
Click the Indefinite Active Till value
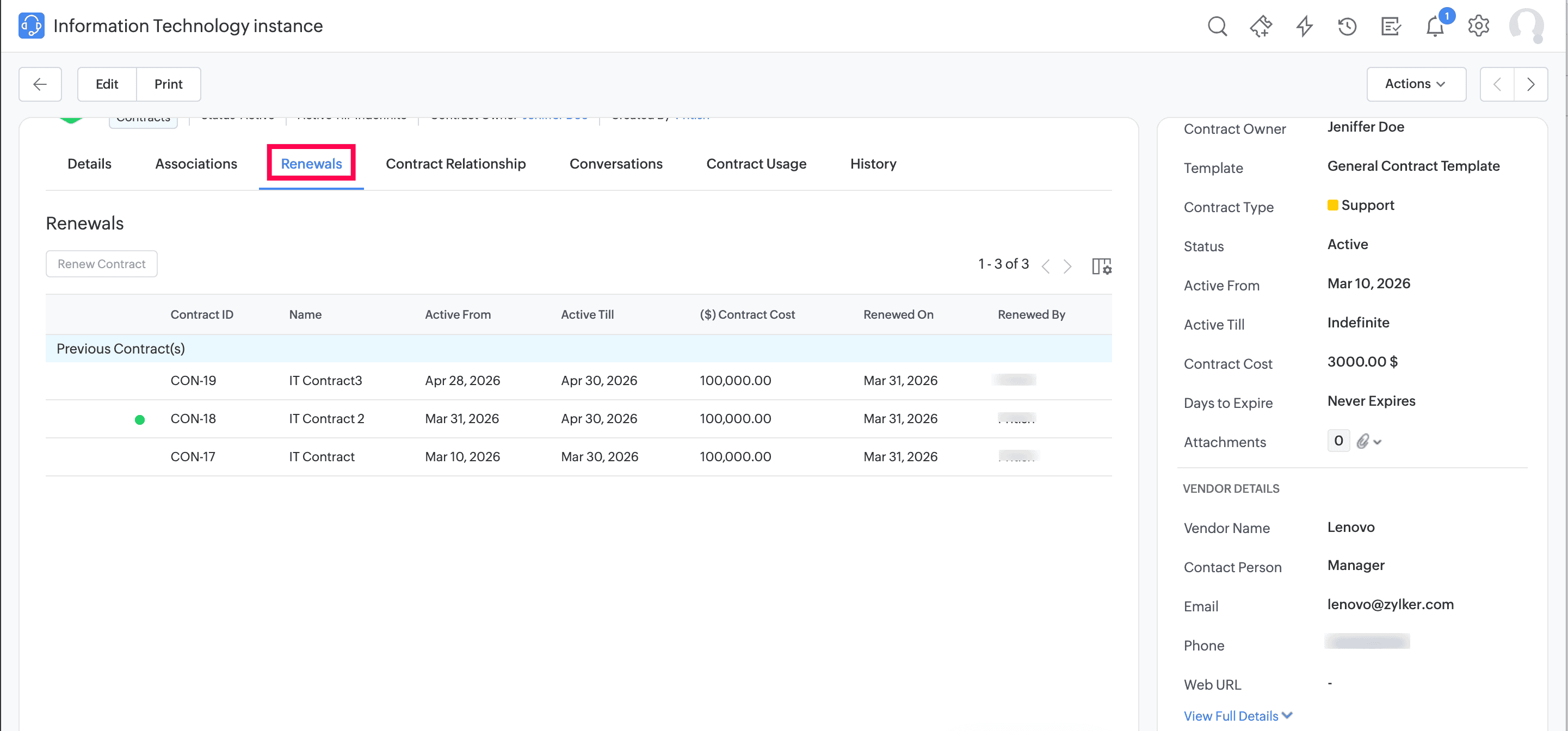(1358, 323)
